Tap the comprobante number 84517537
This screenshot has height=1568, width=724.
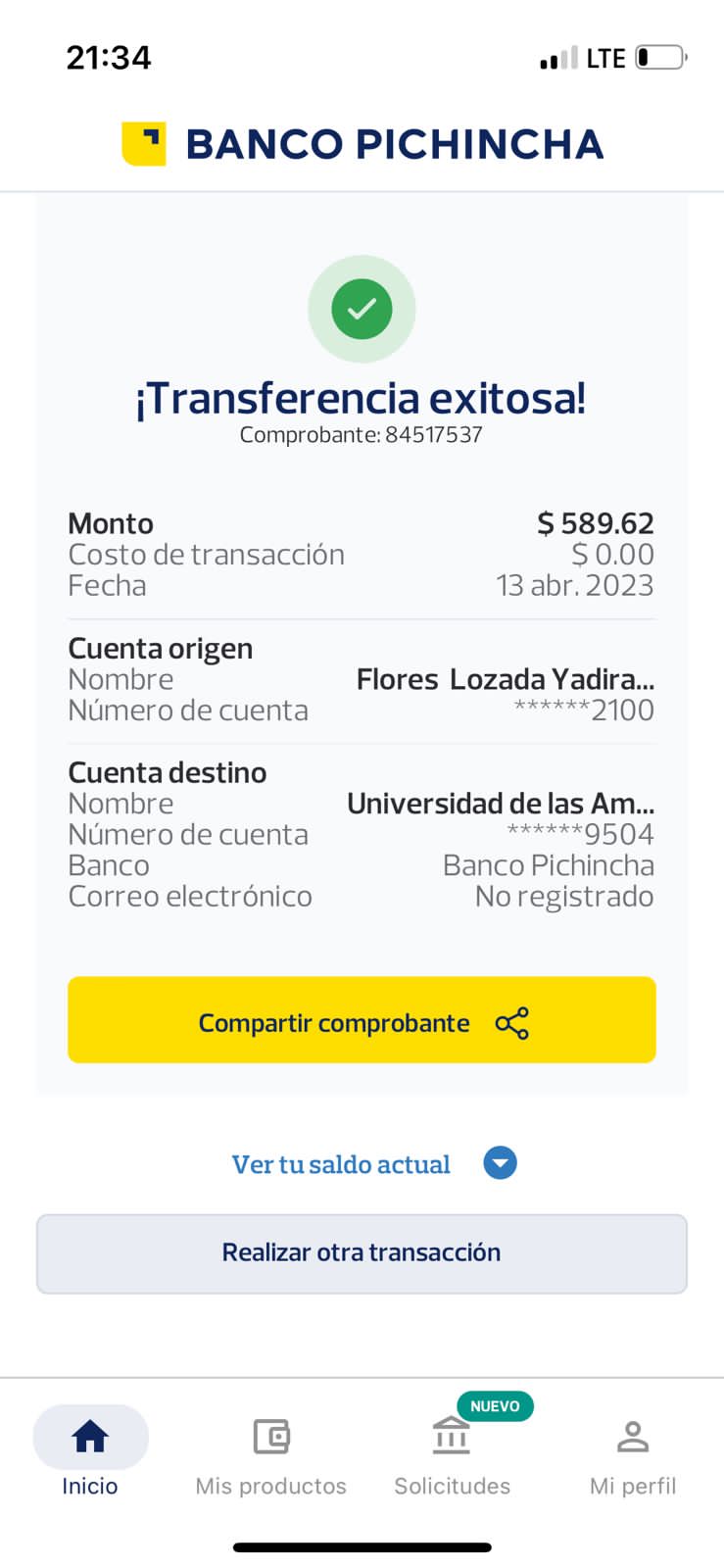[x=433, y=435]
